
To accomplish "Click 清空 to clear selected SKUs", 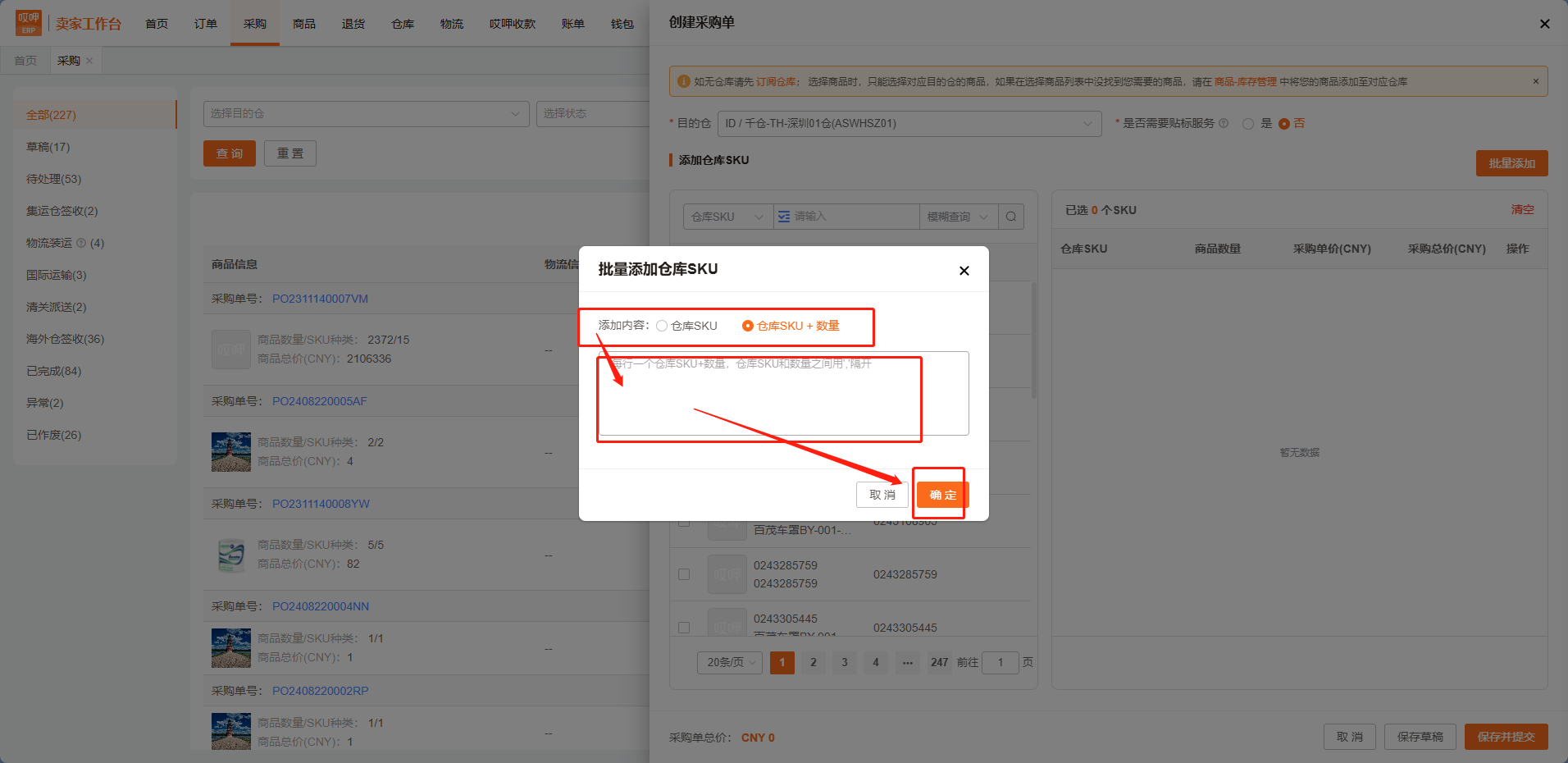I will point(1523,210).
